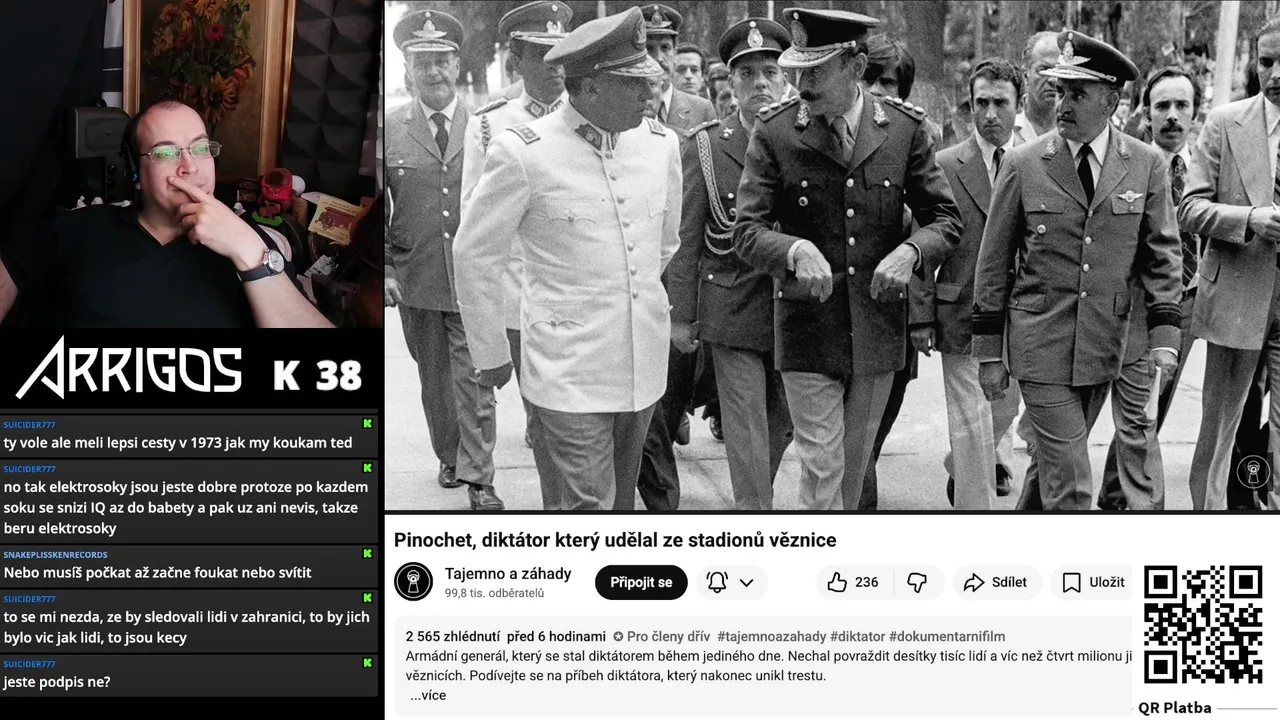
Task: Open the #diktator hashtag link
Action: point(857,636)
